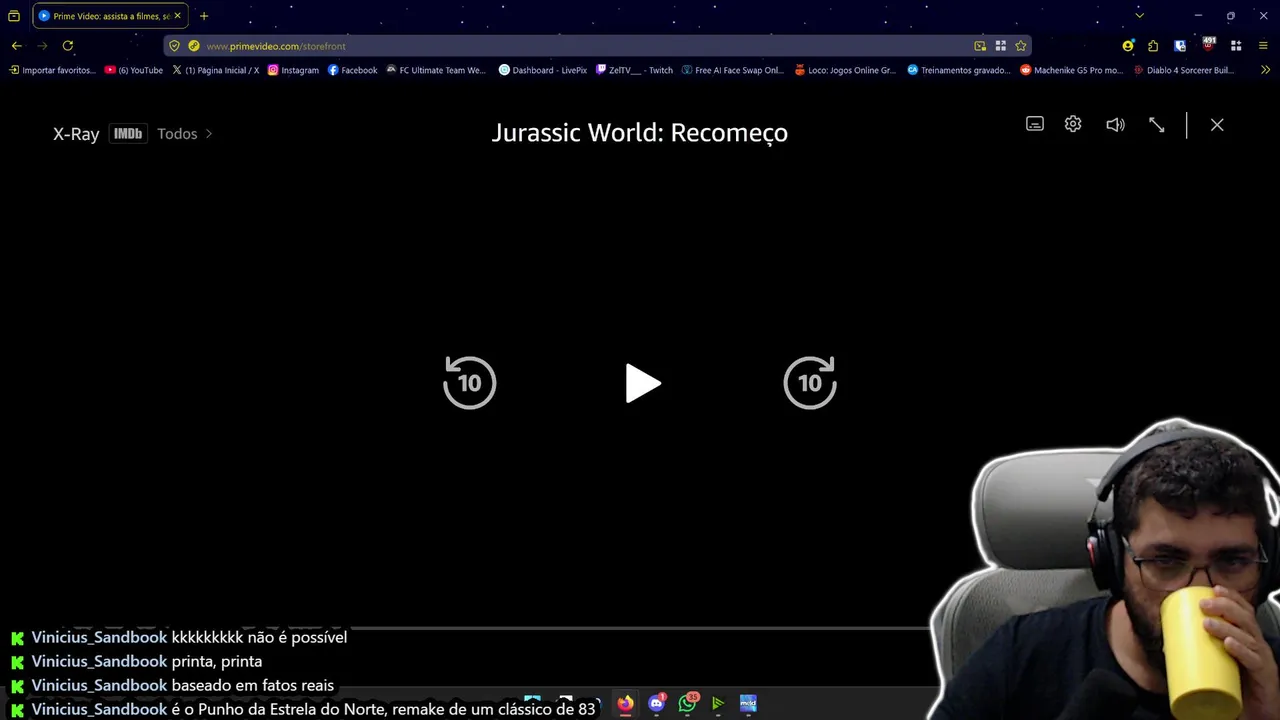Close the Prime Video tab
The image size is (1280, 720).
(x=178, y=16)
